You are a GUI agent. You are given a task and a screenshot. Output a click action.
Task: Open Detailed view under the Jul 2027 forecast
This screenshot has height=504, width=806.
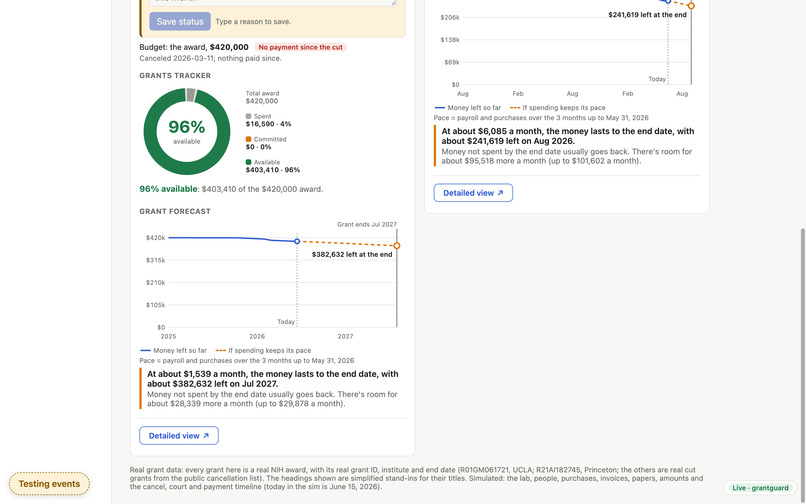pyautogui.click(x=179, y=436)
